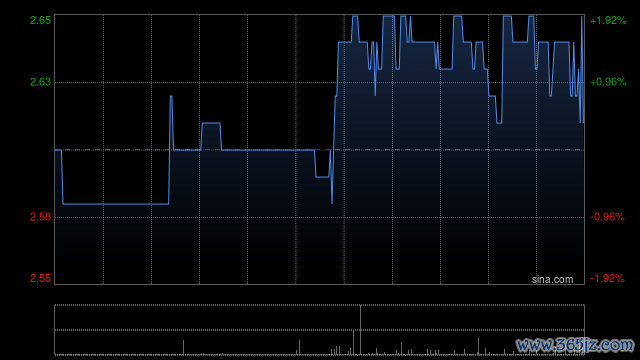Click the 2.63 price axis label
Image resolution: width=640 pixels, height=360 pixels.
tap(40, 82)
